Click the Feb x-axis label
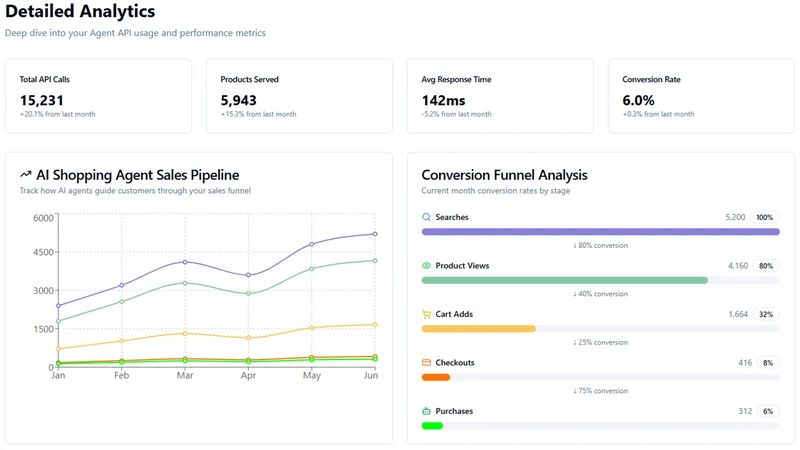Image resolution: width=800 pixels, height=450 pixels. (121, 376)
